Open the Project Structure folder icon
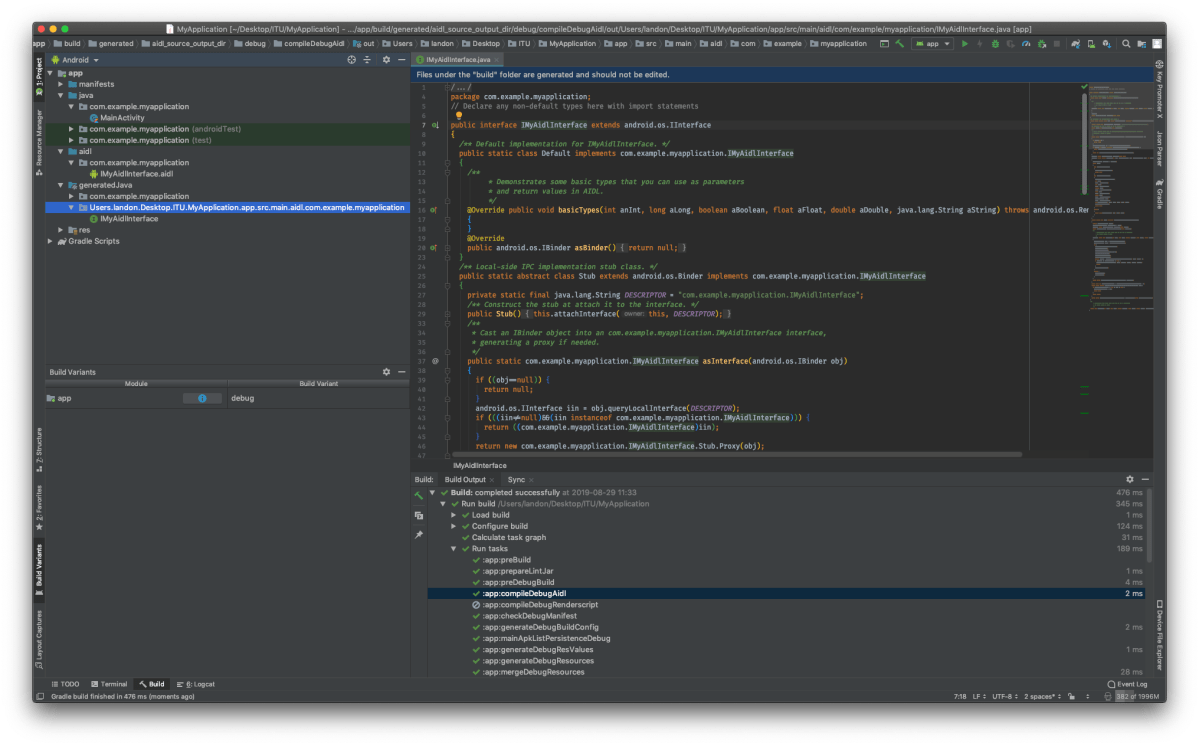The height and width of the screenshot is (746, 1199). [x=1141, y=44]
